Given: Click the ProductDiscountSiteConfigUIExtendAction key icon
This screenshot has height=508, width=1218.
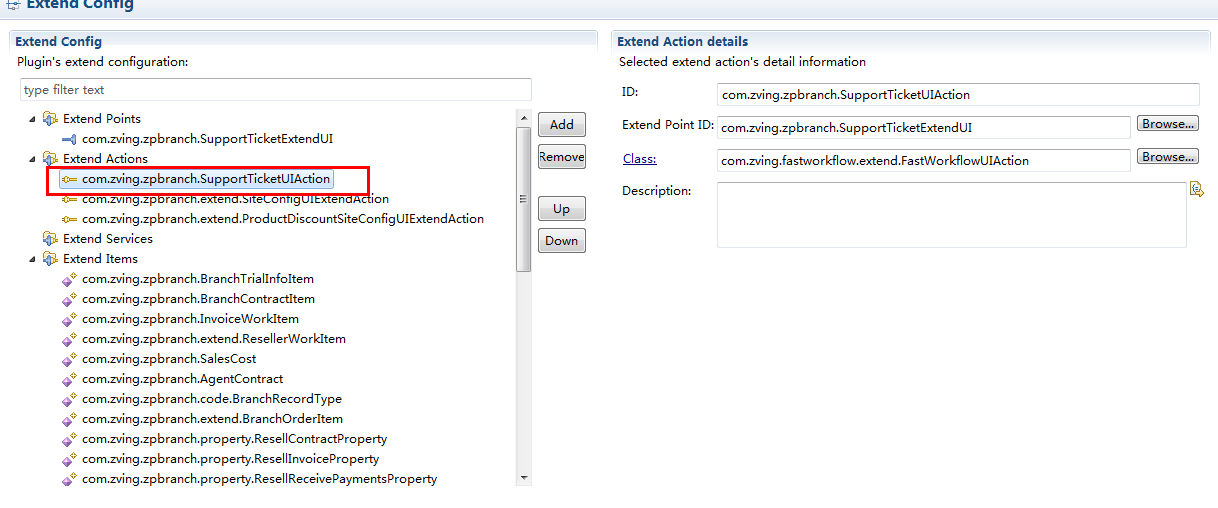Looking at the screenshot, I should (69, 219).
